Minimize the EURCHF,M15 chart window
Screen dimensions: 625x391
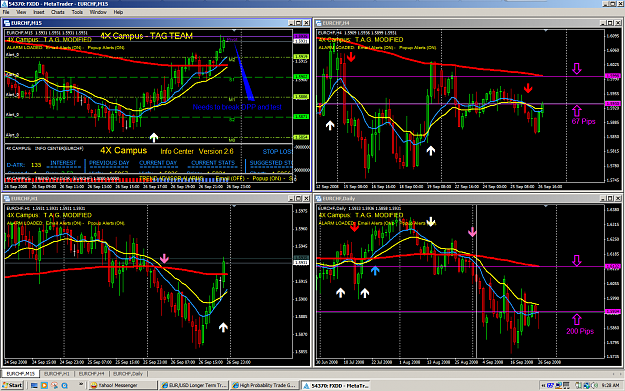coord(291,23)
